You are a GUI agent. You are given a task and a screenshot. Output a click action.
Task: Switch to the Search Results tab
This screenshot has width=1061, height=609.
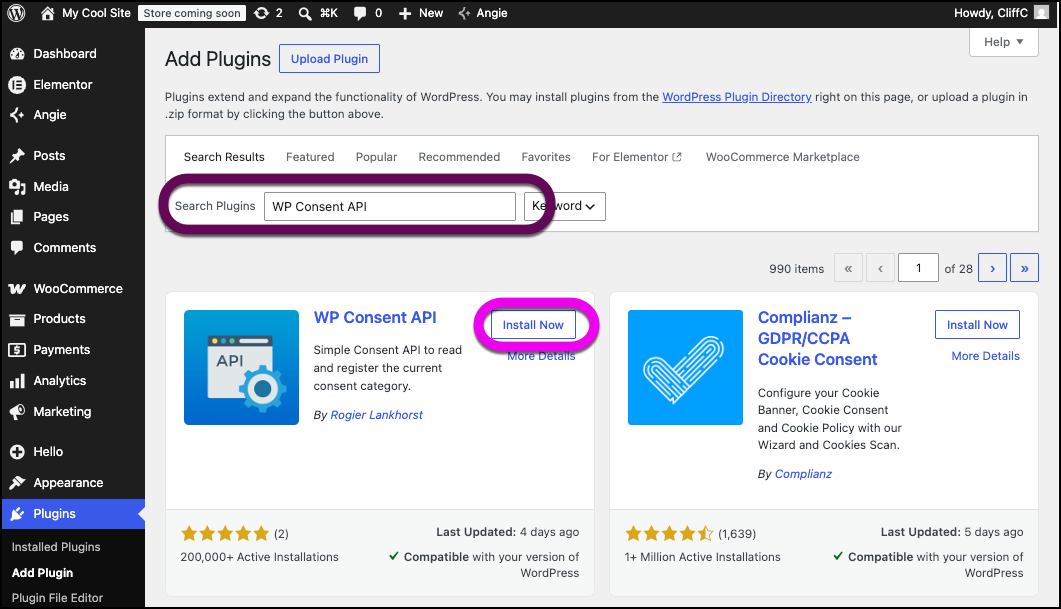(x=224, y=157)
